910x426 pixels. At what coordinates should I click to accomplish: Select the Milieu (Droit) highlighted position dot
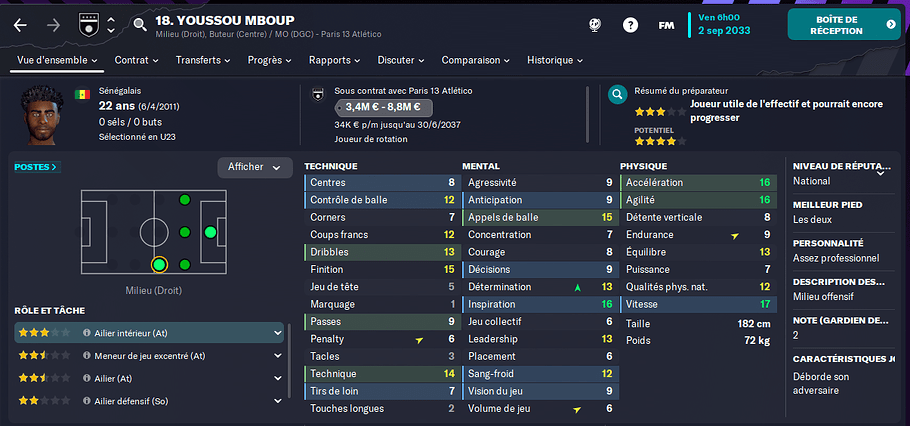(x=159, y=265)
